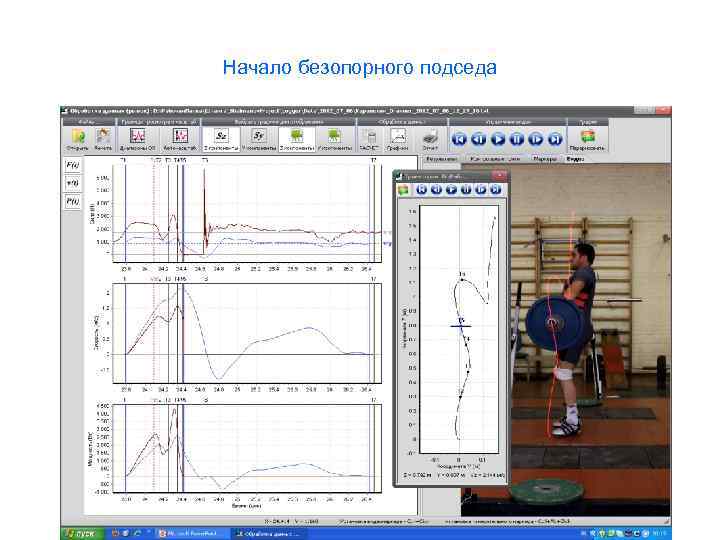Viewport: 720px width, 540px height.
Task: Switch to the Маркеры tab
Action: [x=545, y=159]
